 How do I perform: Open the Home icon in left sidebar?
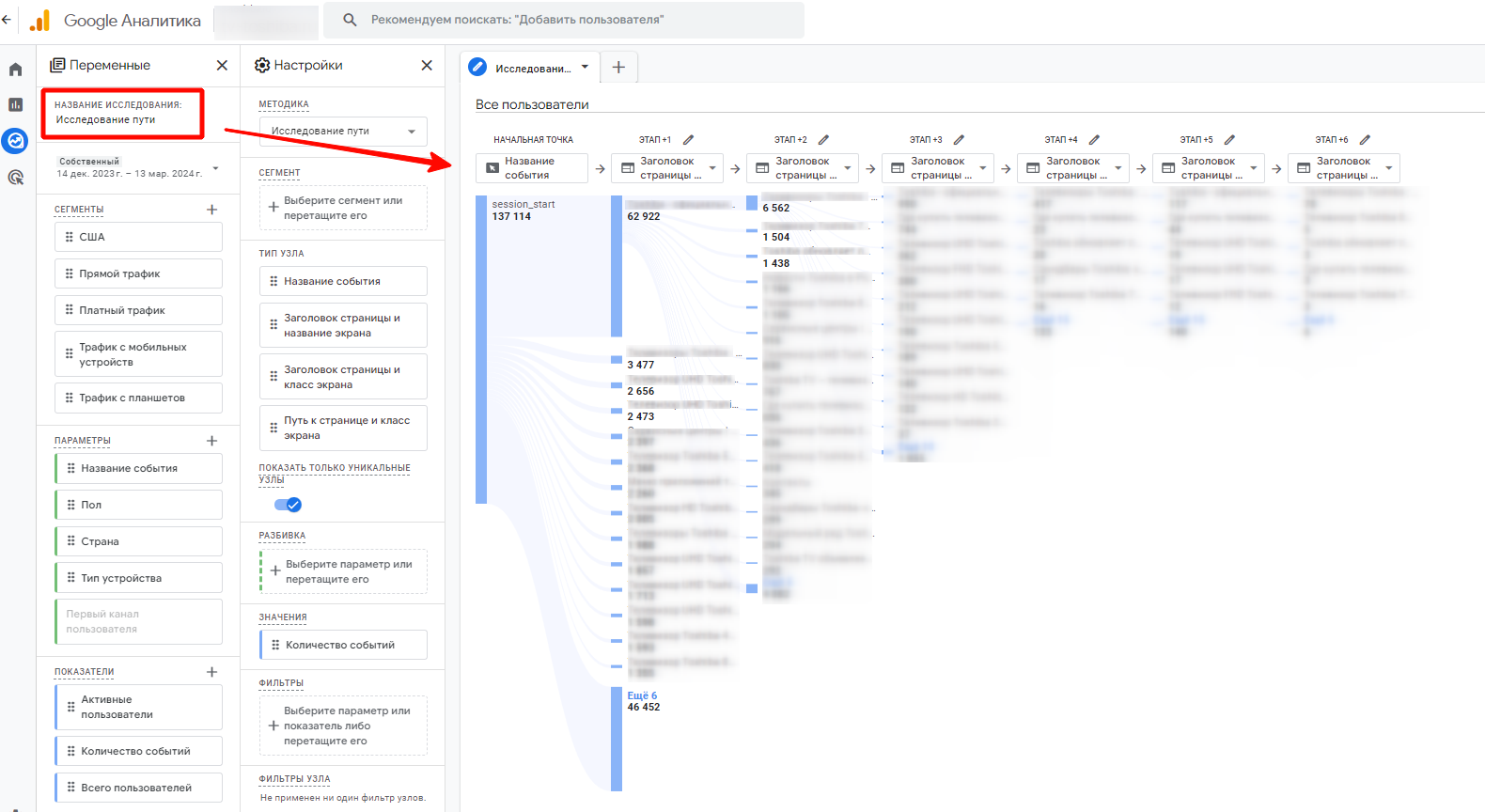[15, 70]
